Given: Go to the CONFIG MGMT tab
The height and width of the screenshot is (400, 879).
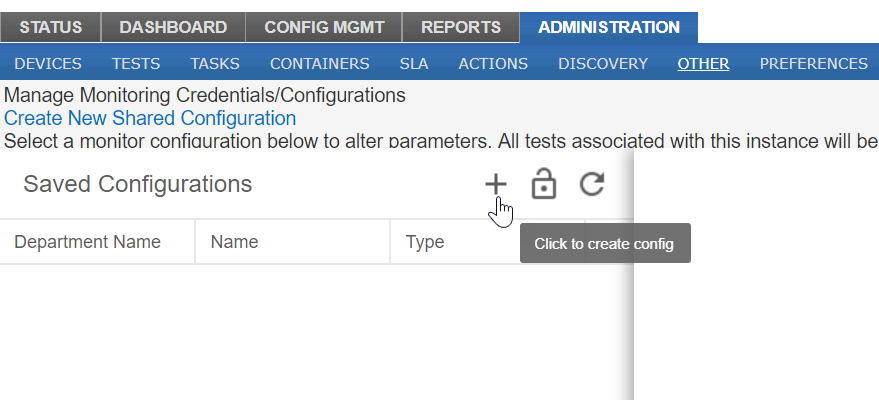Looking at the screenshot, I should (x=324, y=27).
